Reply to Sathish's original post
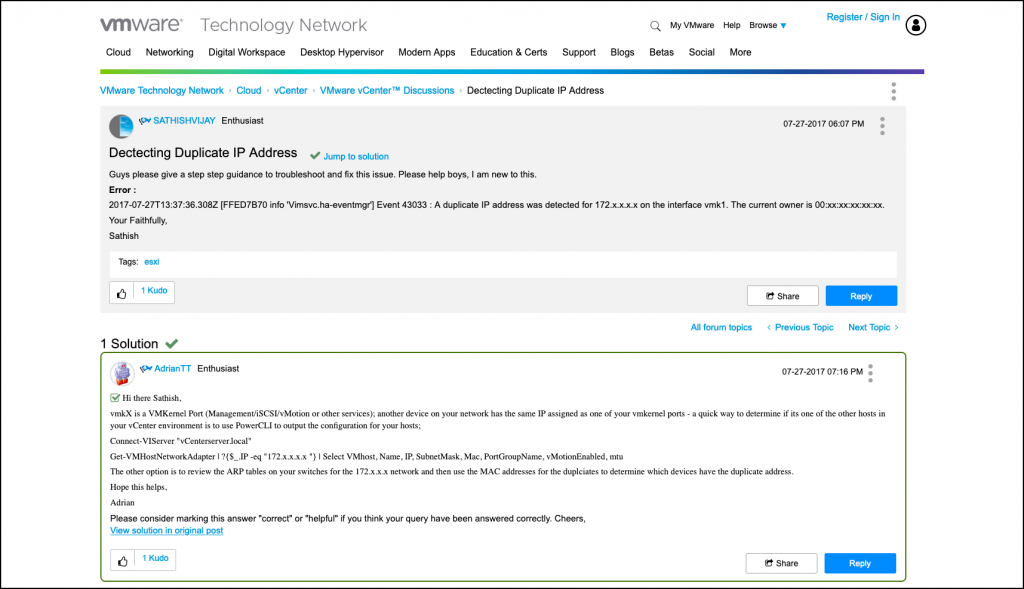The width and height of the screenshot is (1024, 589). [861, 296]
